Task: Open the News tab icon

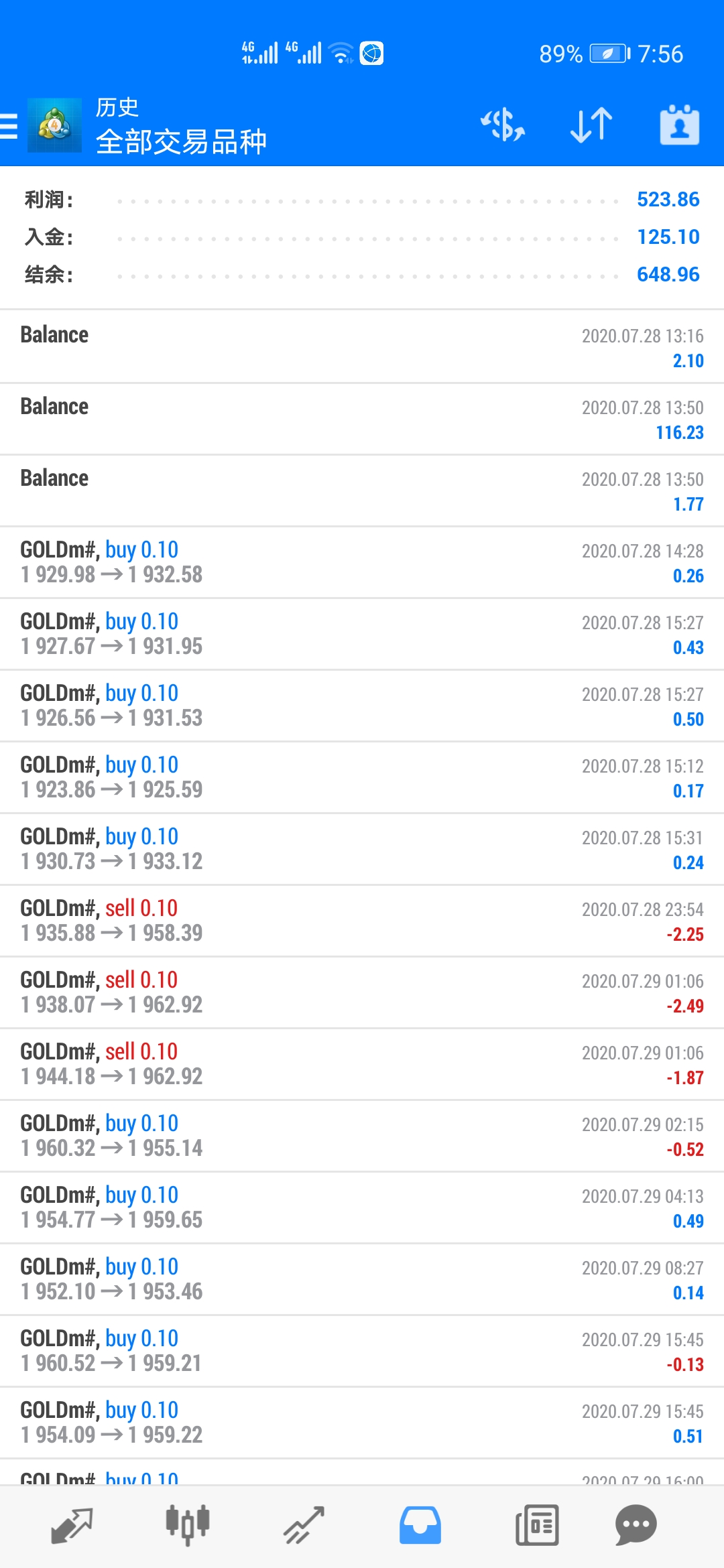Action: point(537,1525)
